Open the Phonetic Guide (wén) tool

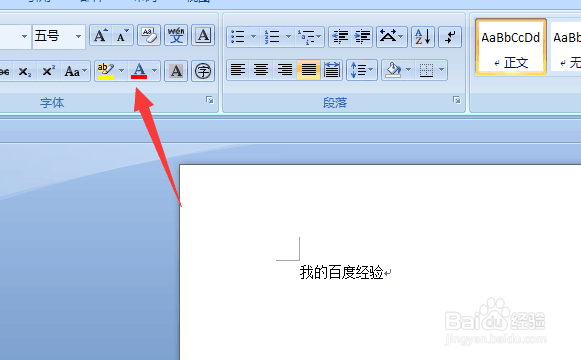pos(176,36)
